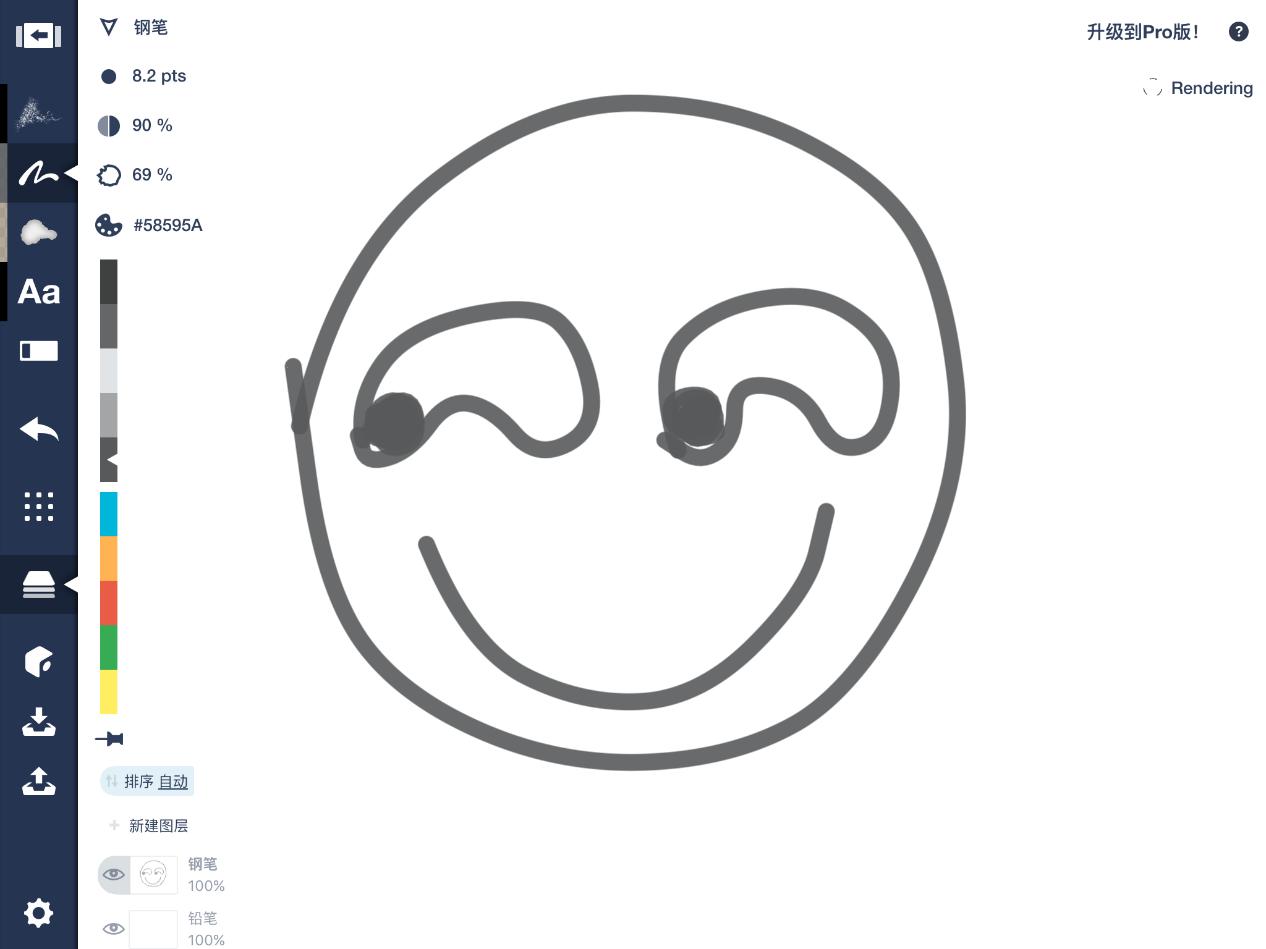This screenshot has height=949, width=1266.
Task: Select the green color swatch
Action: coord(109,647)
